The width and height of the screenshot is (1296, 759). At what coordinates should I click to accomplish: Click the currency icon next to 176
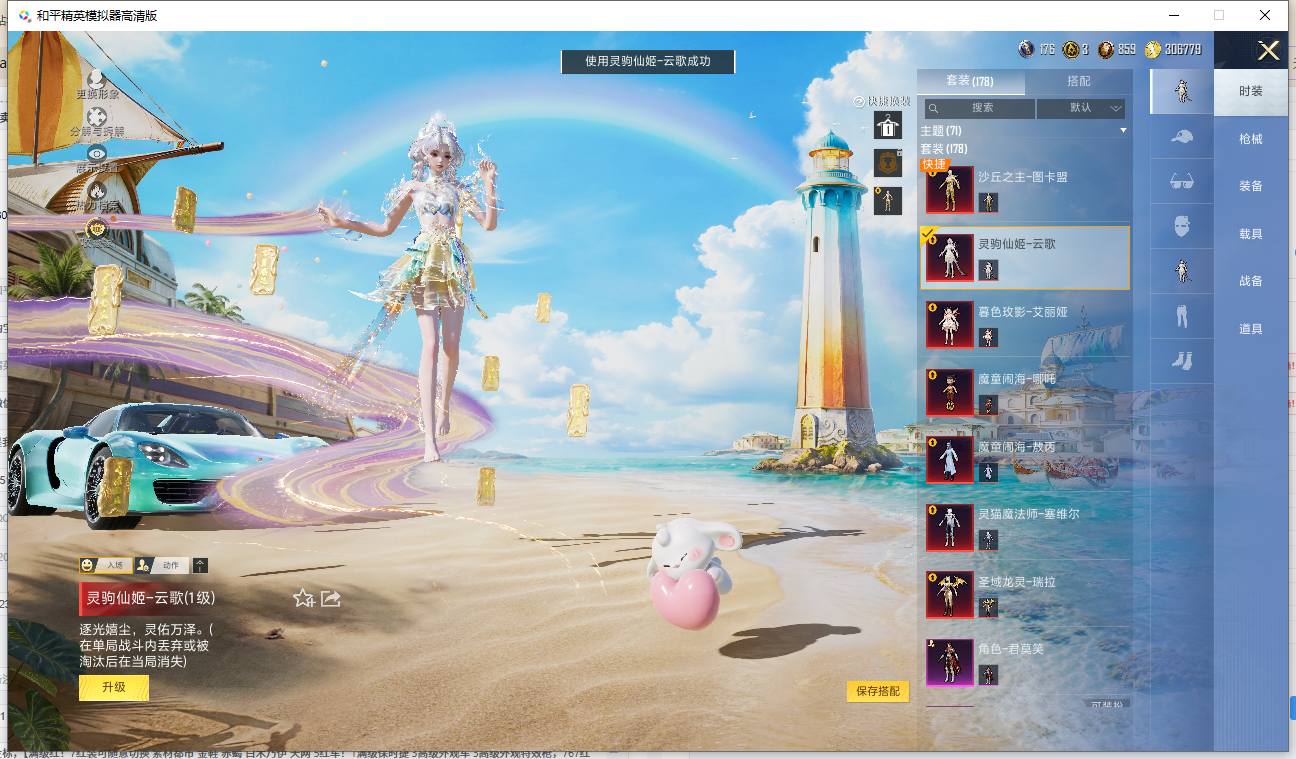coord(1026,49)
